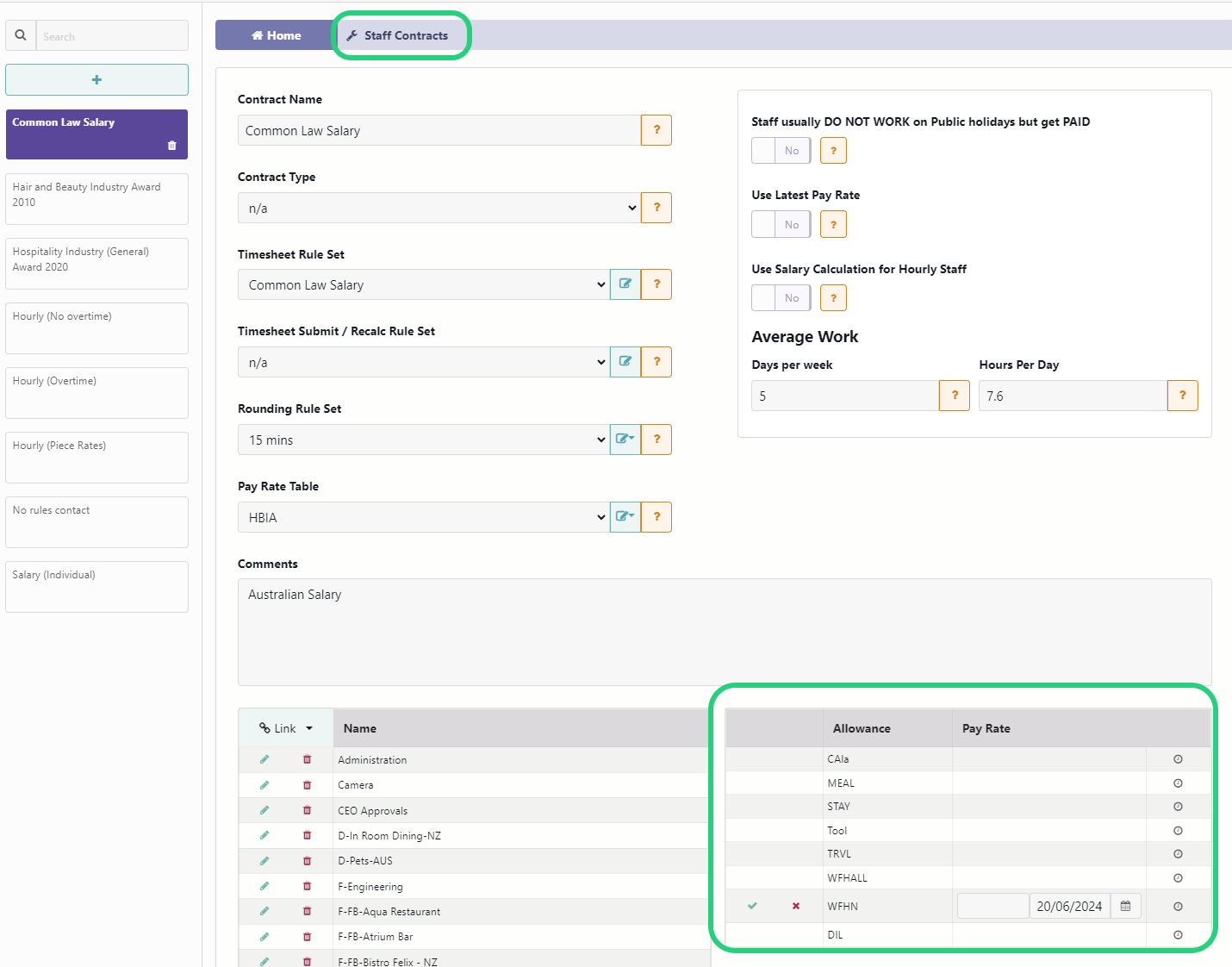The image size is (1232, 967).
Task: Click the WFHN pay rate input
Action: (992, 906)
